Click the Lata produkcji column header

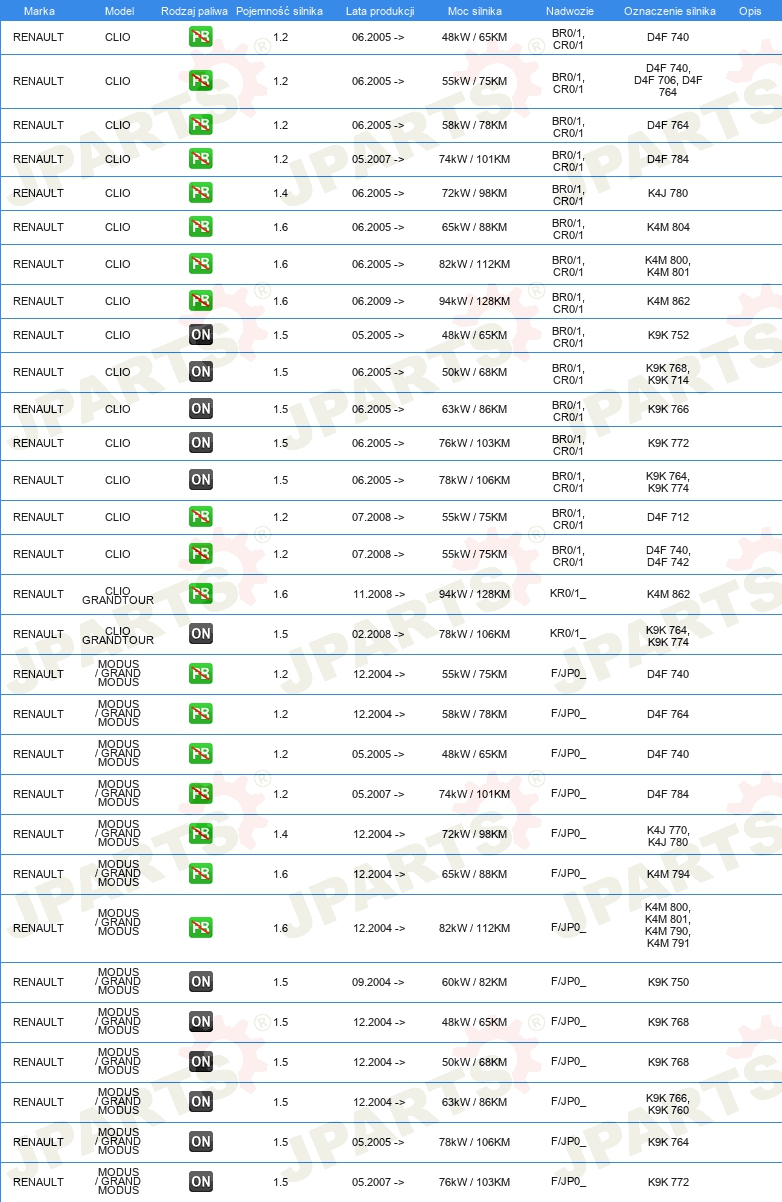coord(380,11)
